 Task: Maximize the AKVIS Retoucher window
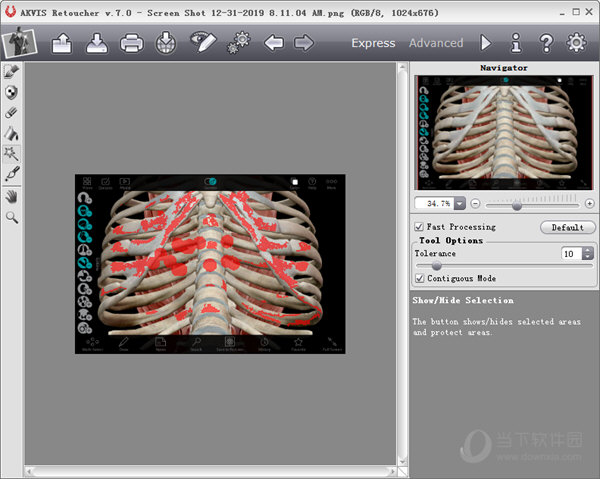point(576,12)
